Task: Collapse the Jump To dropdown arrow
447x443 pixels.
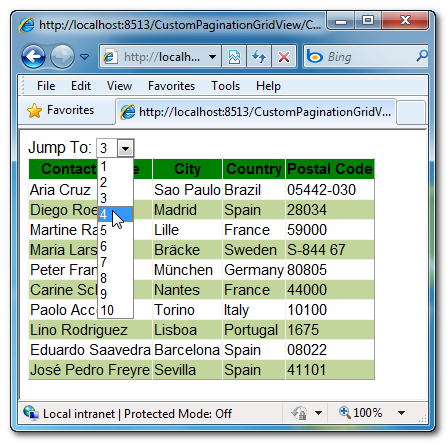Action: (125, 148)
